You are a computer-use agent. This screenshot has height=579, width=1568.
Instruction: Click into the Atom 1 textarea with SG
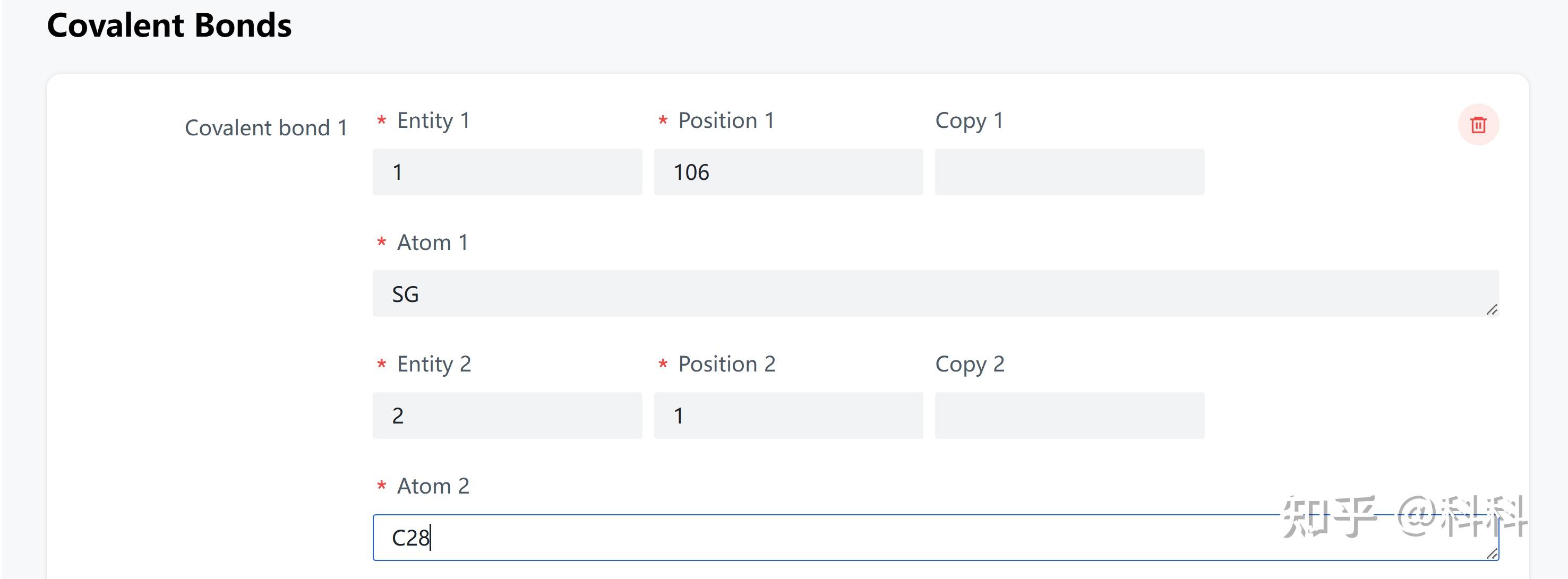pos(935,294)
